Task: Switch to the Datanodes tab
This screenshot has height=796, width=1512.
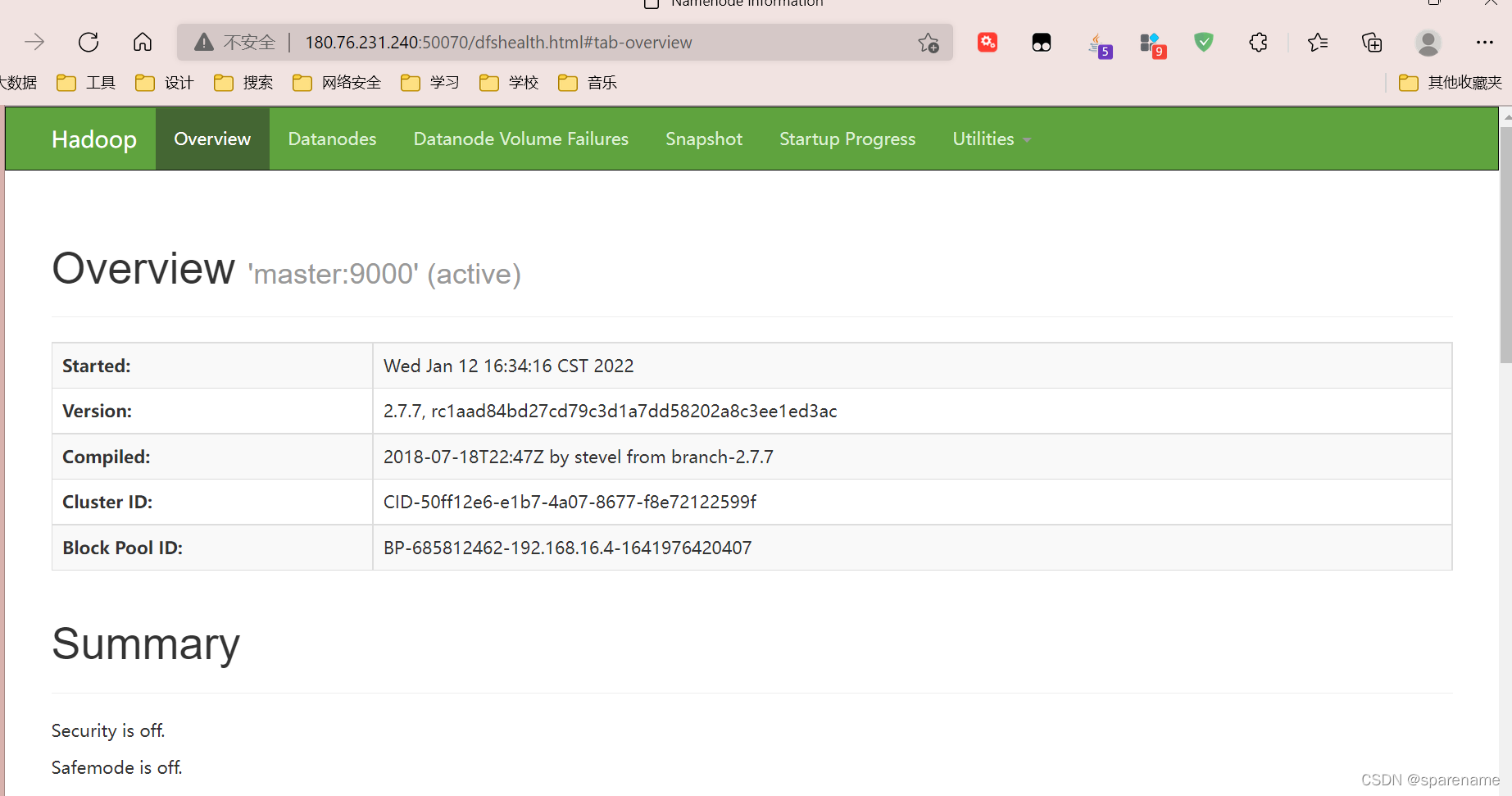Action: pos(332,139)
